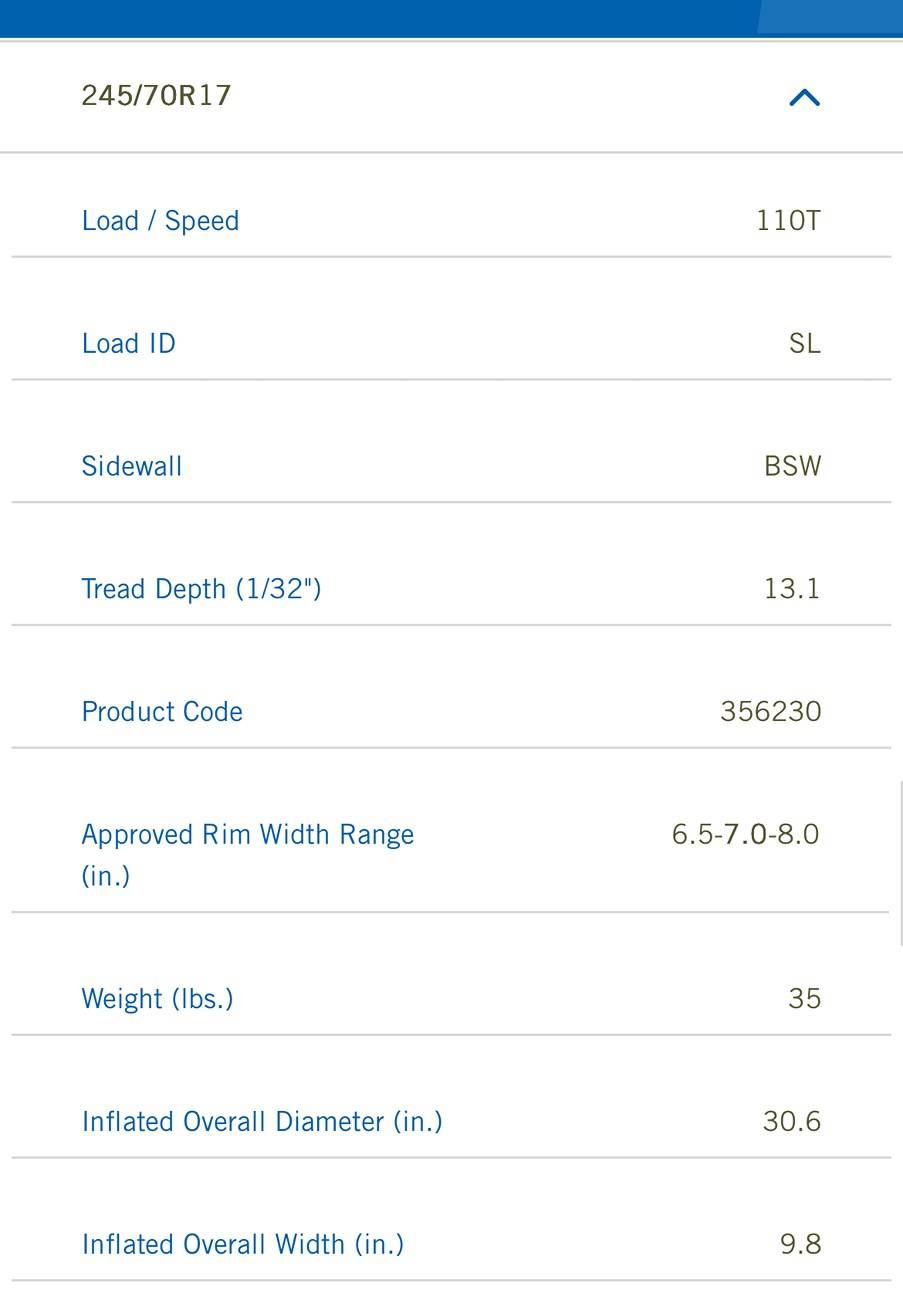Viewport: 903px width, 1300px height.
Task: Select the 110T load speed value
Action: (x=788, y=220)
